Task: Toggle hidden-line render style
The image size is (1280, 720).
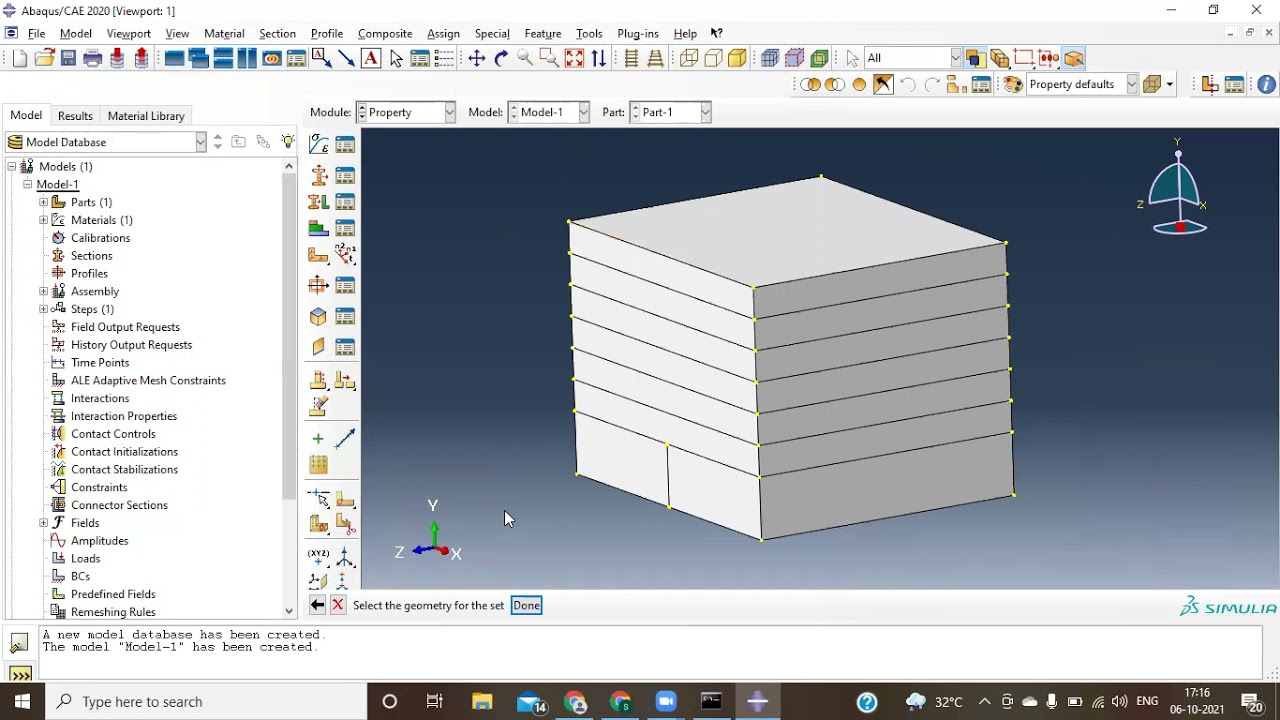Action: pyautogui.click(x=713, y=59)
